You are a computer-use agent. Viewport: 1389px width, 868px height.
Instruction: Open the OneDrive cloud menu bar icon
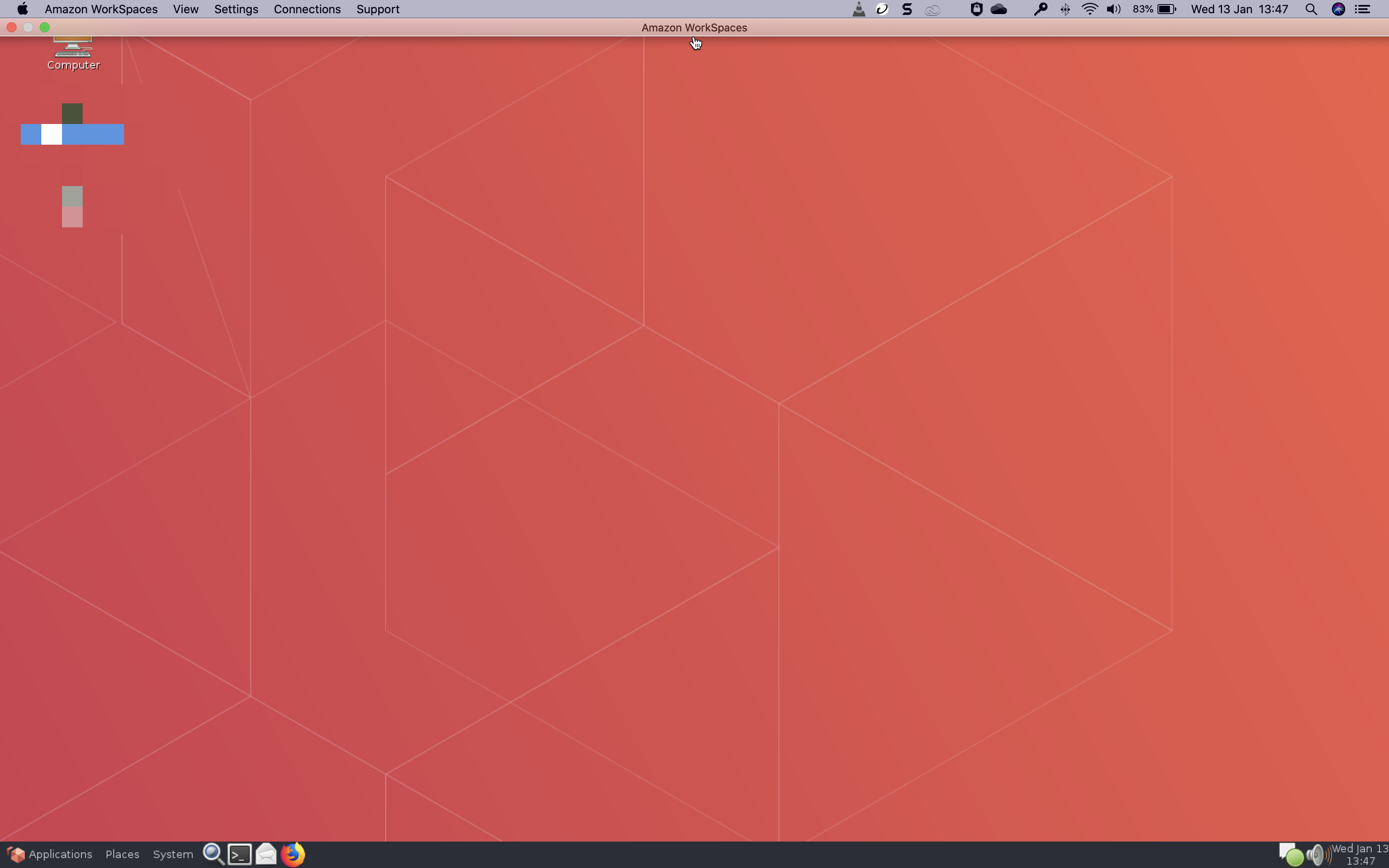(x=999, y=9)
